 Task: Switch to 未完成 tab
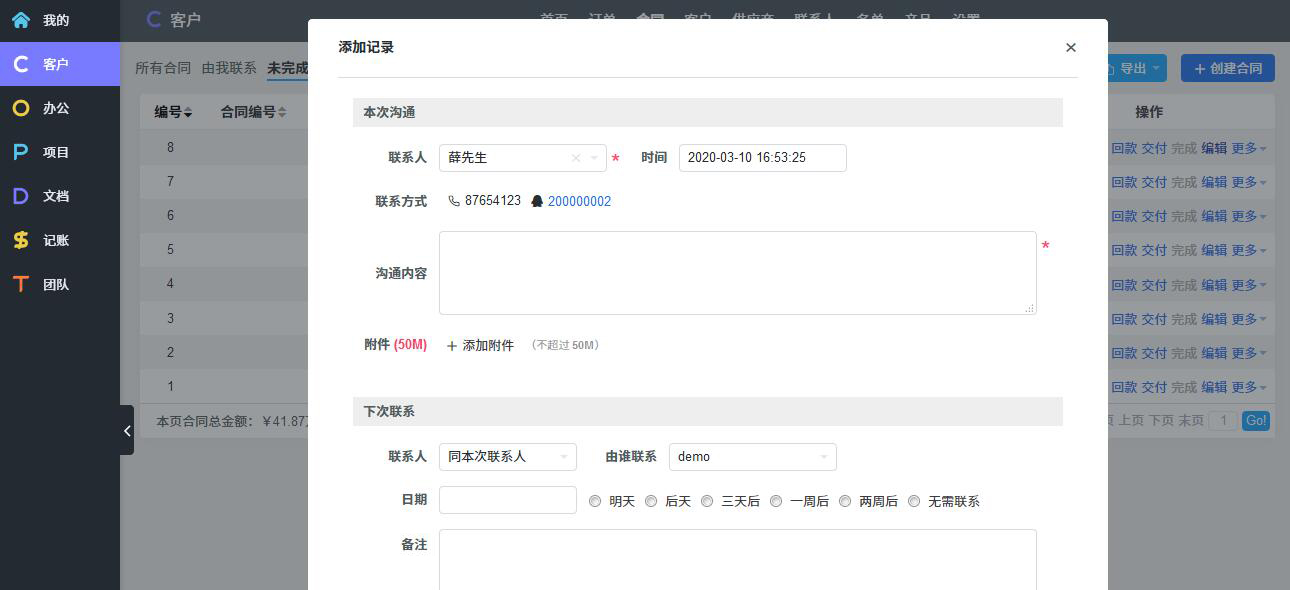pyautogui.click(x=287, y=68)
